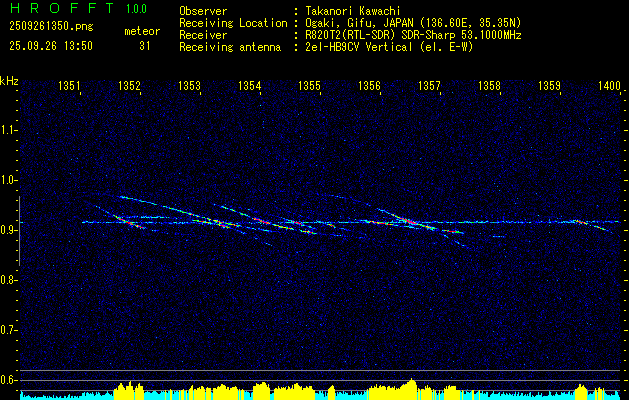629x400 pixels.
Task: Click the 1.1 kHz frequency label
Action: coord(8,130)
